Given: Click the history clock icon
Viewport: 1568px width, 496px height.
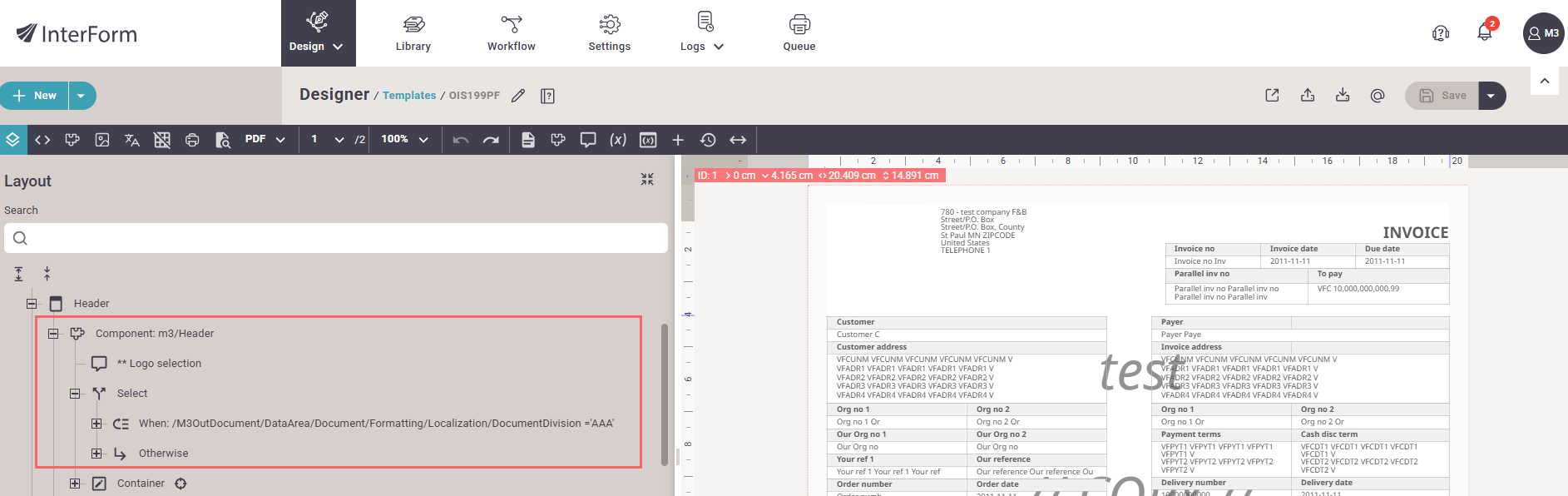Looking at the screenshot, I should tap(708, 140).
